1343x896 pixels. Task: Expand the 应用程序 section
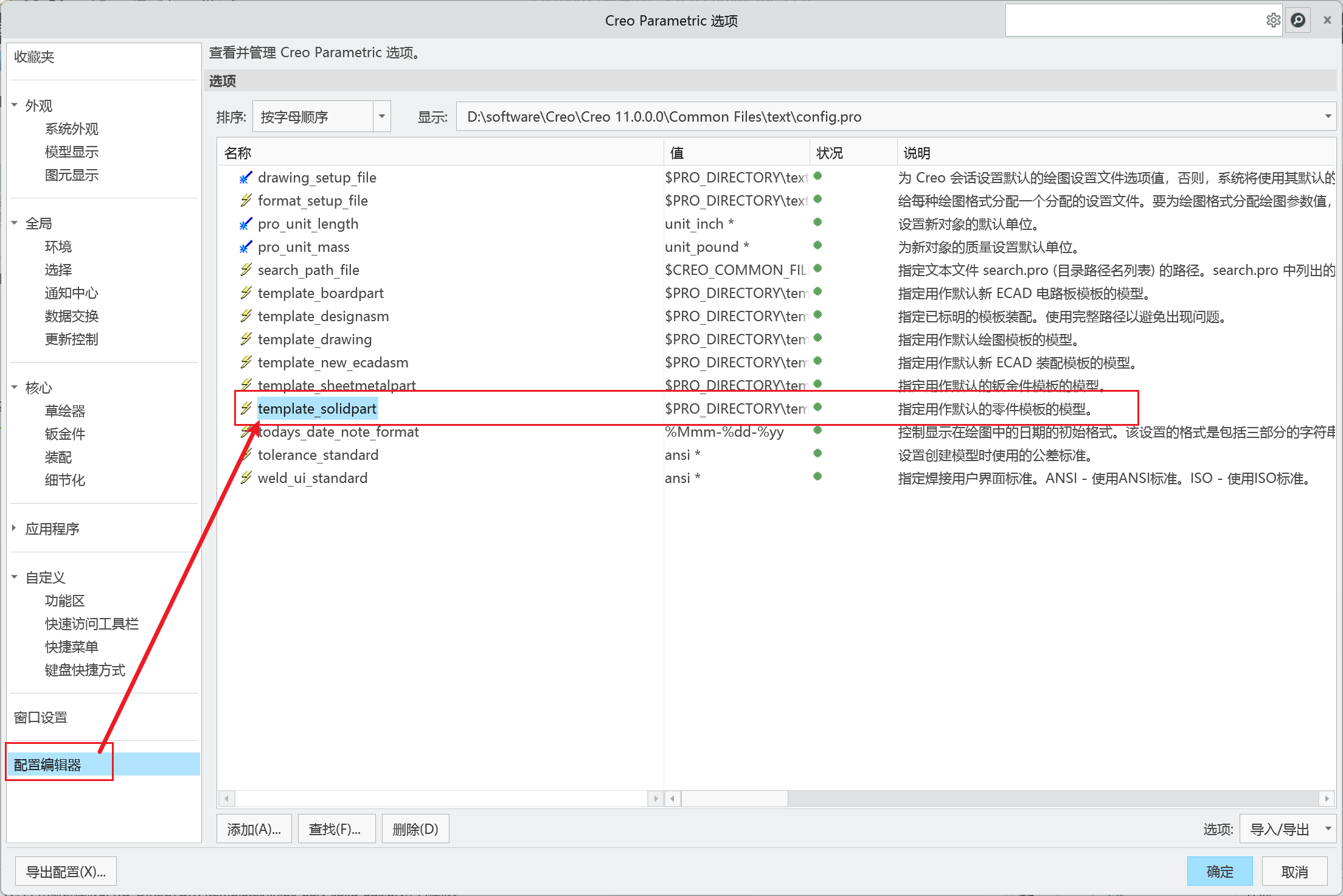tap(15, 528)
